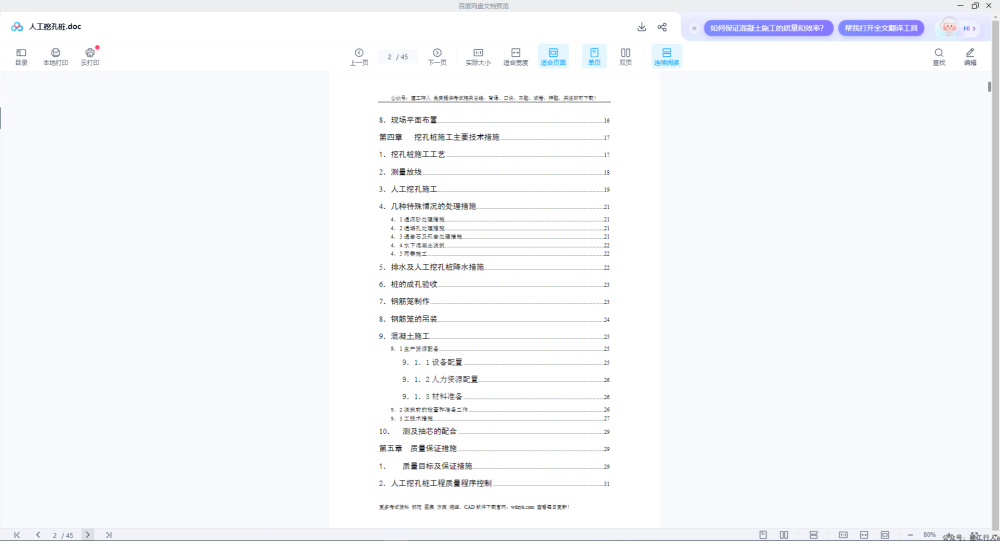Open the 目录 contents panel
This screenshot has width=1000, height=541.
tap(21, 56)
